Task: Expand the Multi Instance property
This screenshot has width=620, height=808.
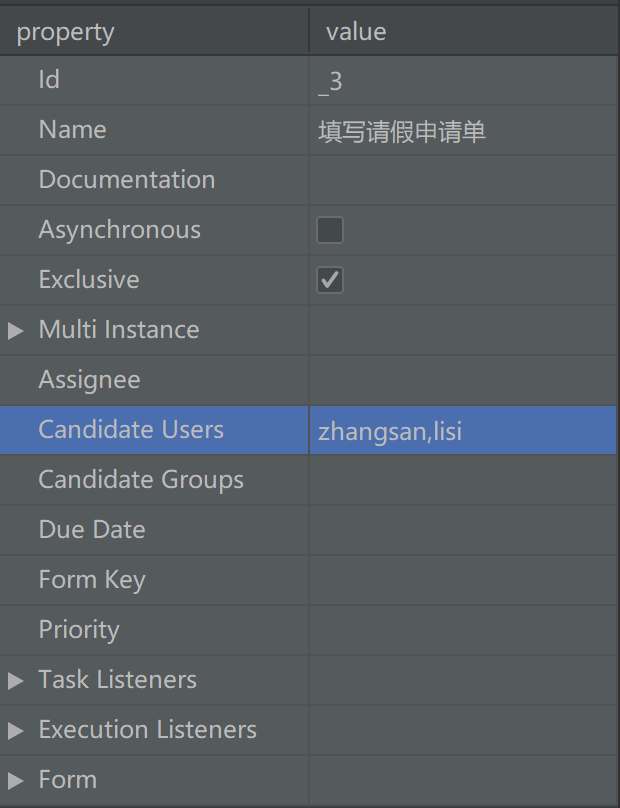Action: pyautogui.click(x=15, y=330)
